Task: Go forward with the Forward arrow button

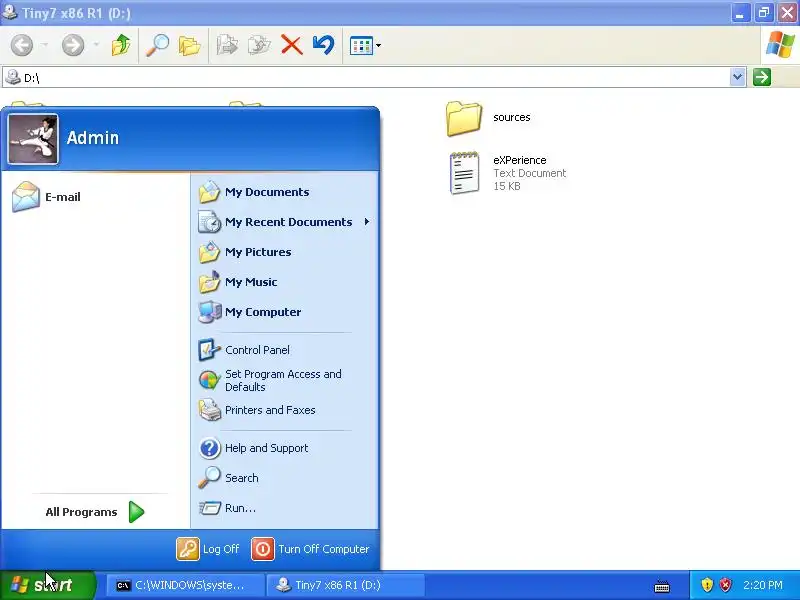Action: click(73, 45)
